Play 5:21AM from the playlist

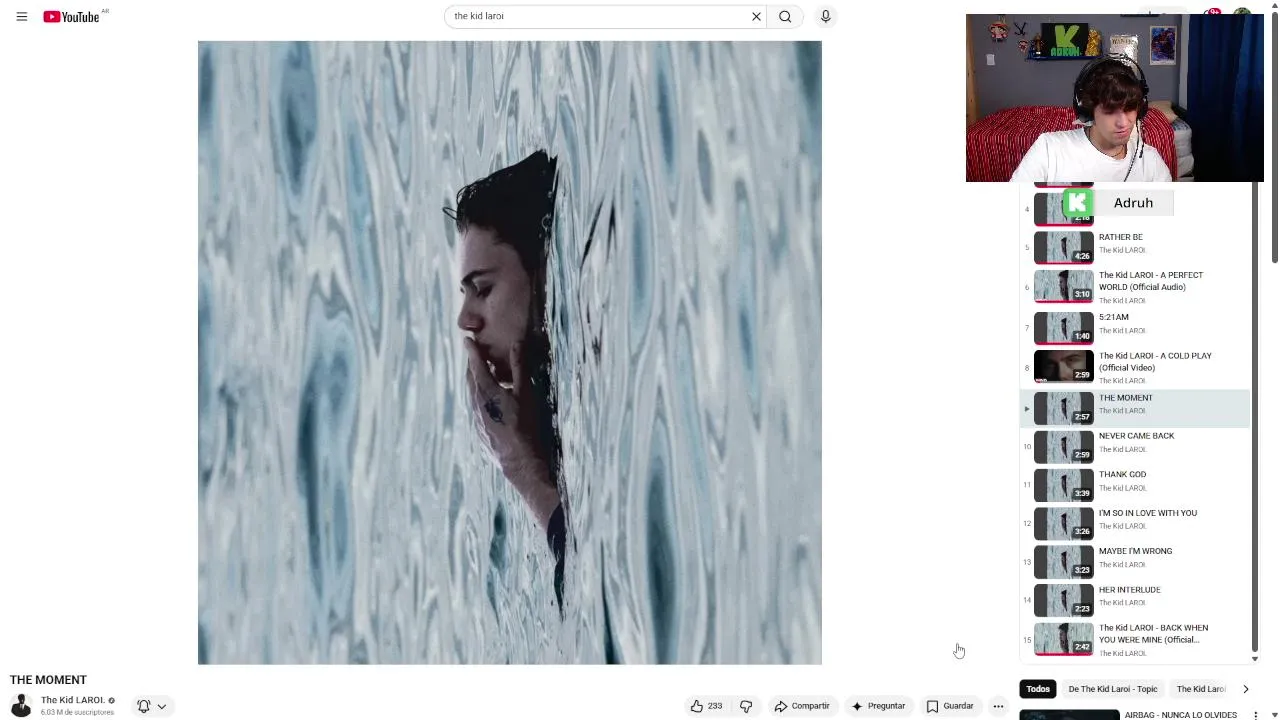pyautogui.click(x=1135, y=327)
